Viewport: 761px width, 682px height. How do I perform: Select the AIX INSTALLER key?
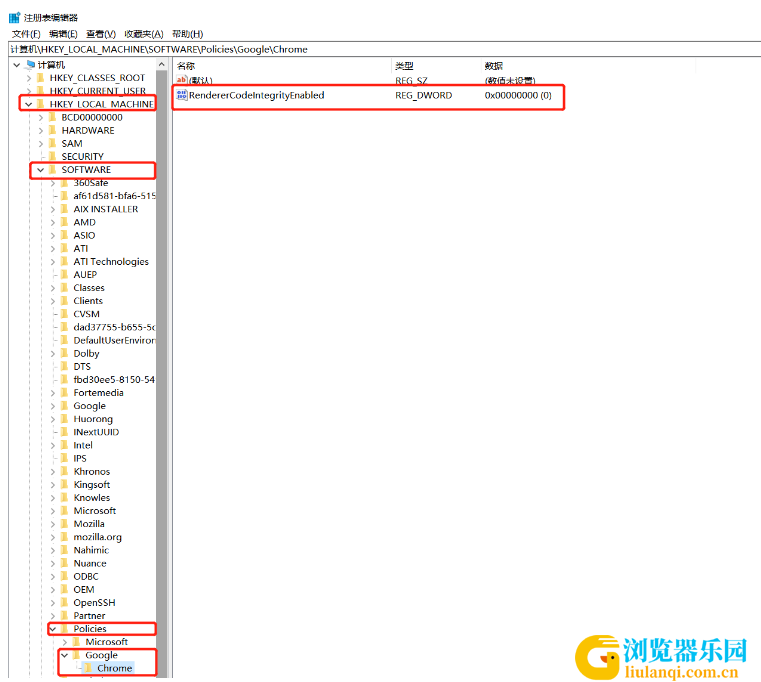(x=106, y=209)
